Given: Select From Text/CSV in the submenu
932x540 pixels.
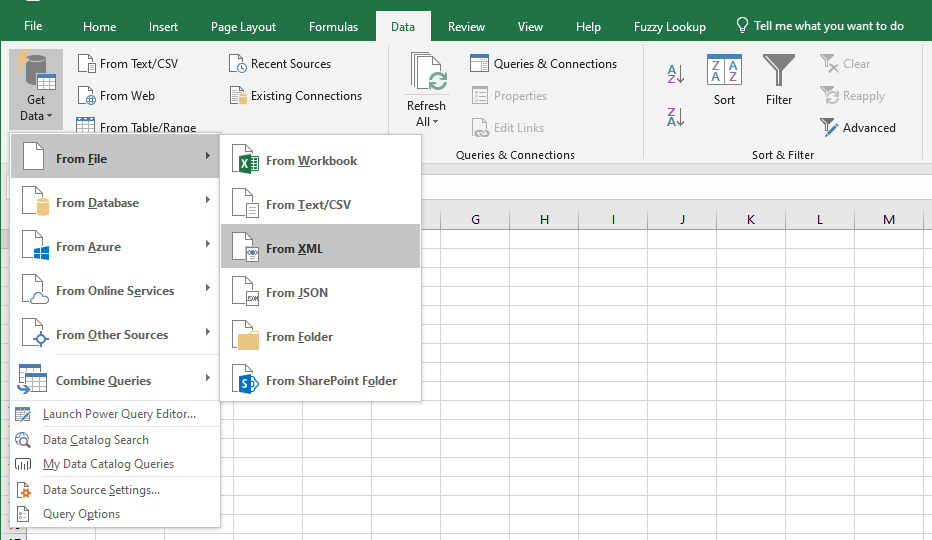Looking at the screenshot, I should click(x=320, y=205).
